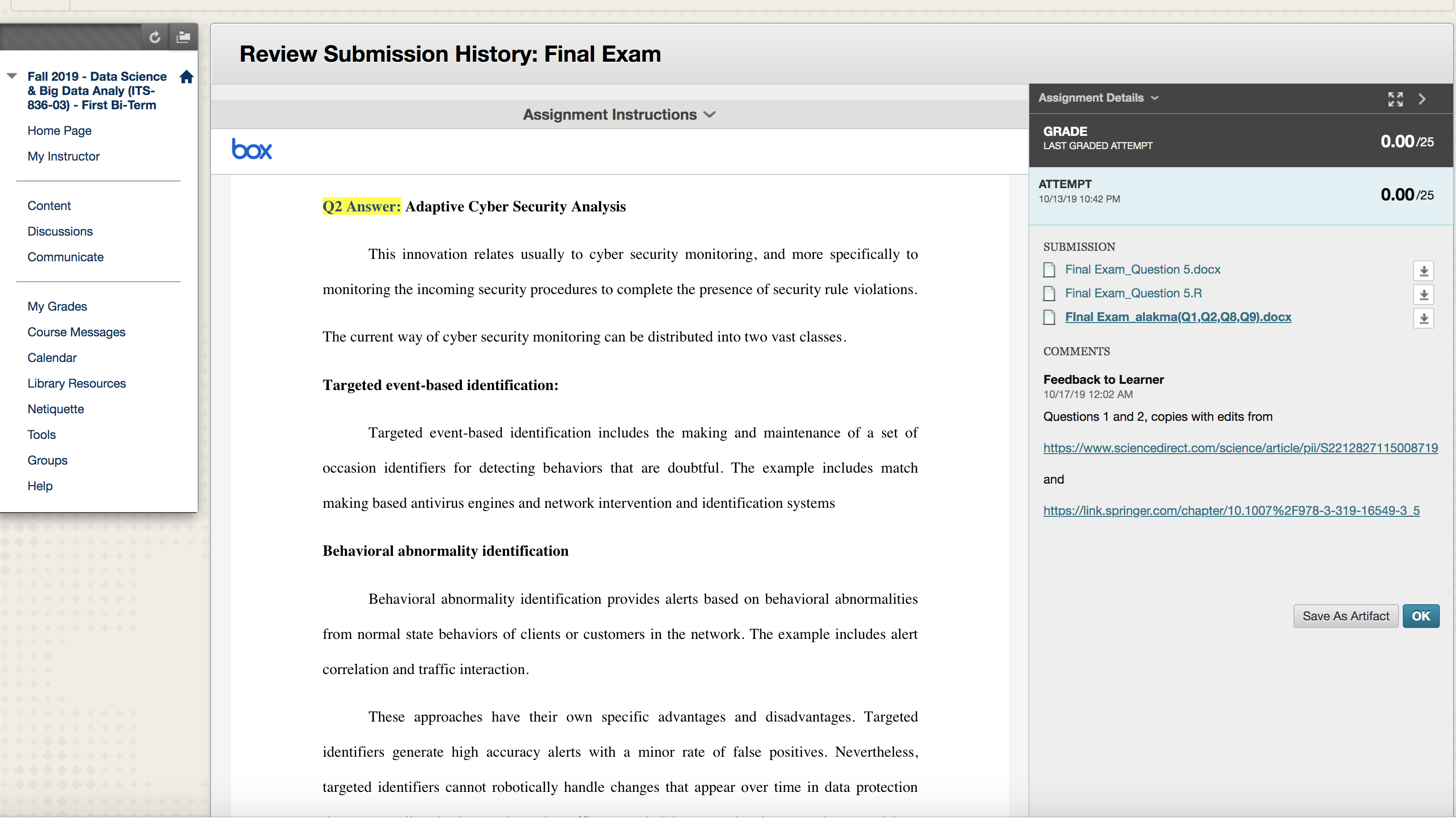The width and height of the screenshot is (1456, 818).
Task: Open the Calendar link
Action: click(x=52, y=358)
